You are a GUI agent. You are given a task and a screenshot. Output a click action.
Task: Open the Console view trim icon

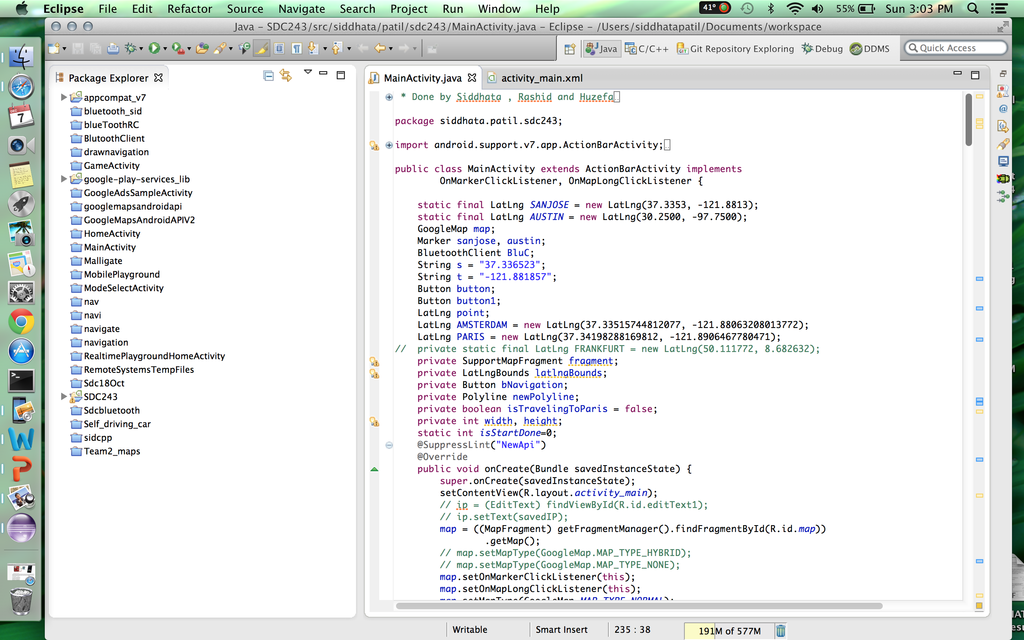coord(1003,161)
